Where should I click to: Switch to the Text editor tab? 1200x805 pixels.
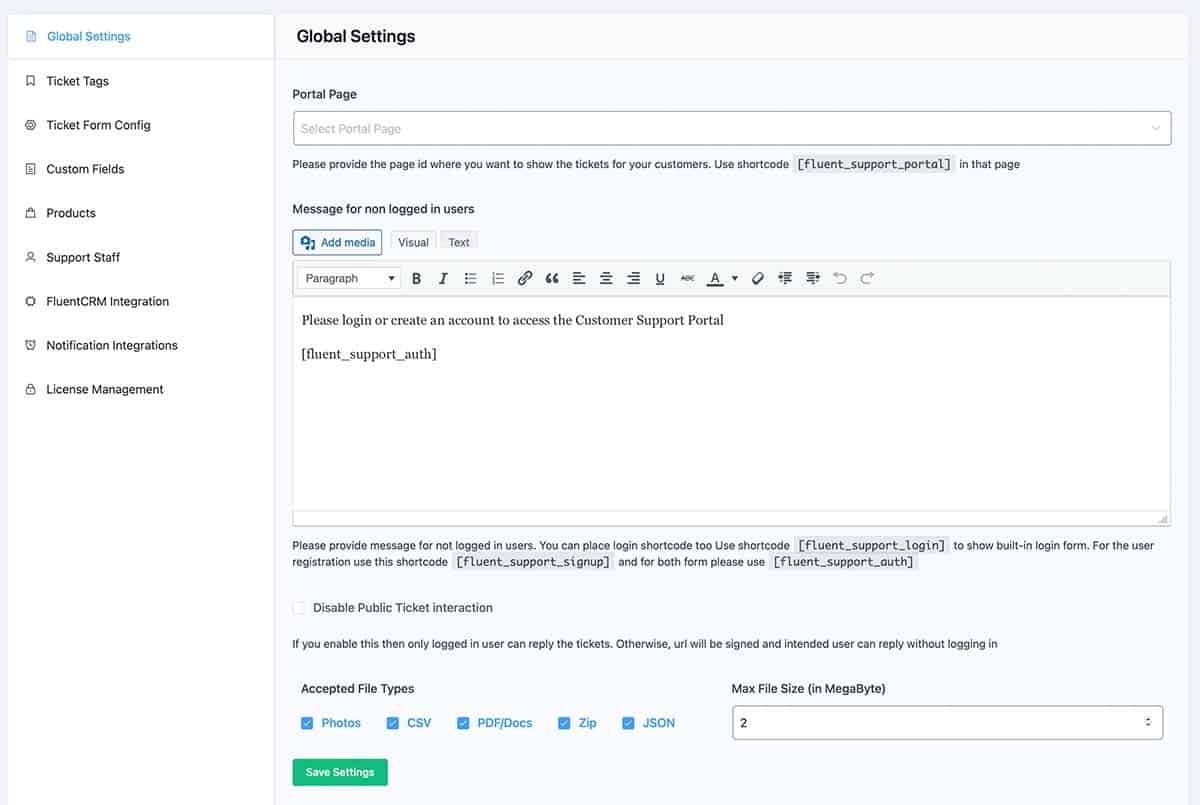point(459,242)
